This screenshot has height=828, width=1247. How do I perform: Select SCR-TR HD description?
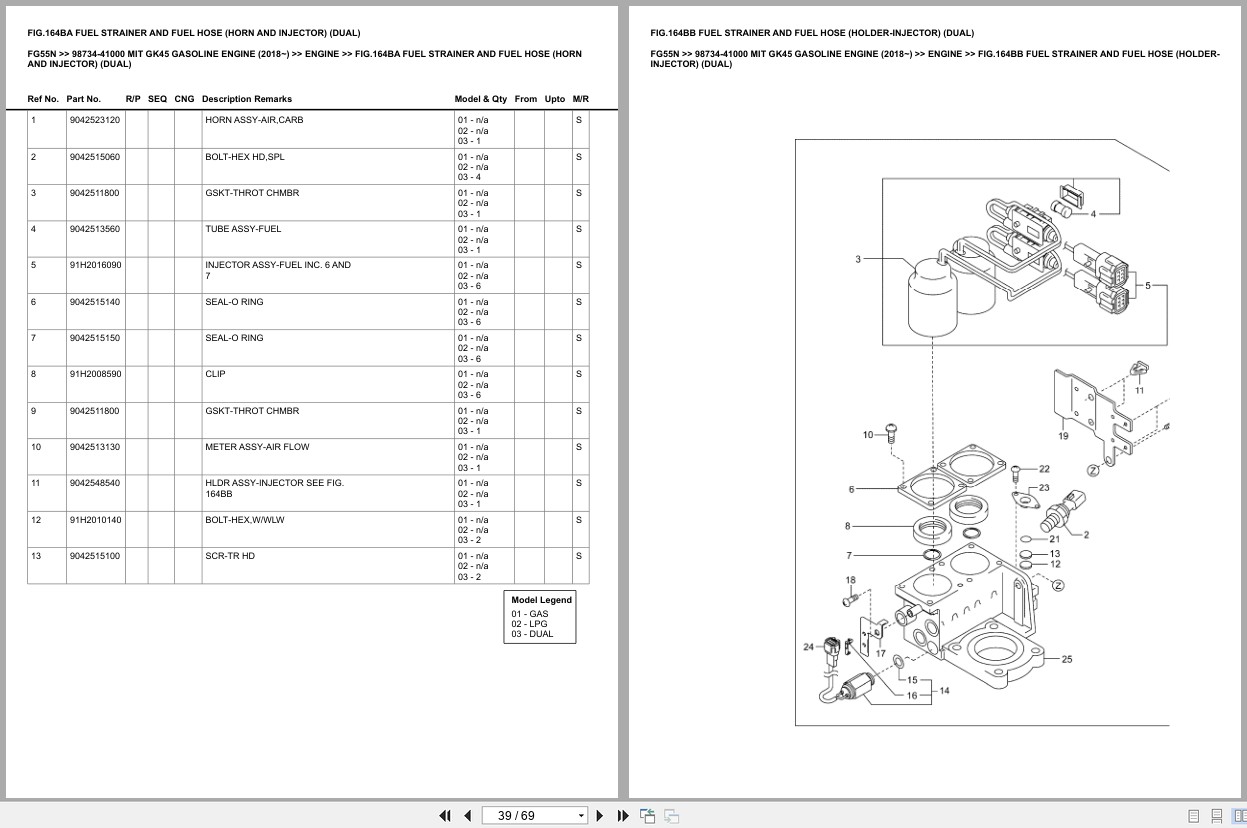click(230, 556)
